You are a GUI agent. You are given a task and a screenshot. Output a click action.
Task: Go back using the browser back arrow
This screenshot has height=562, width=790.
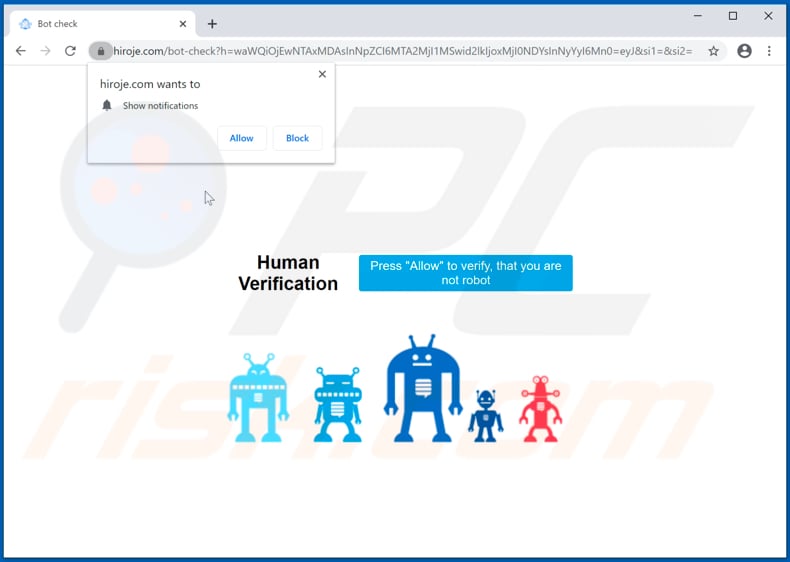click(x=21, y=51)
